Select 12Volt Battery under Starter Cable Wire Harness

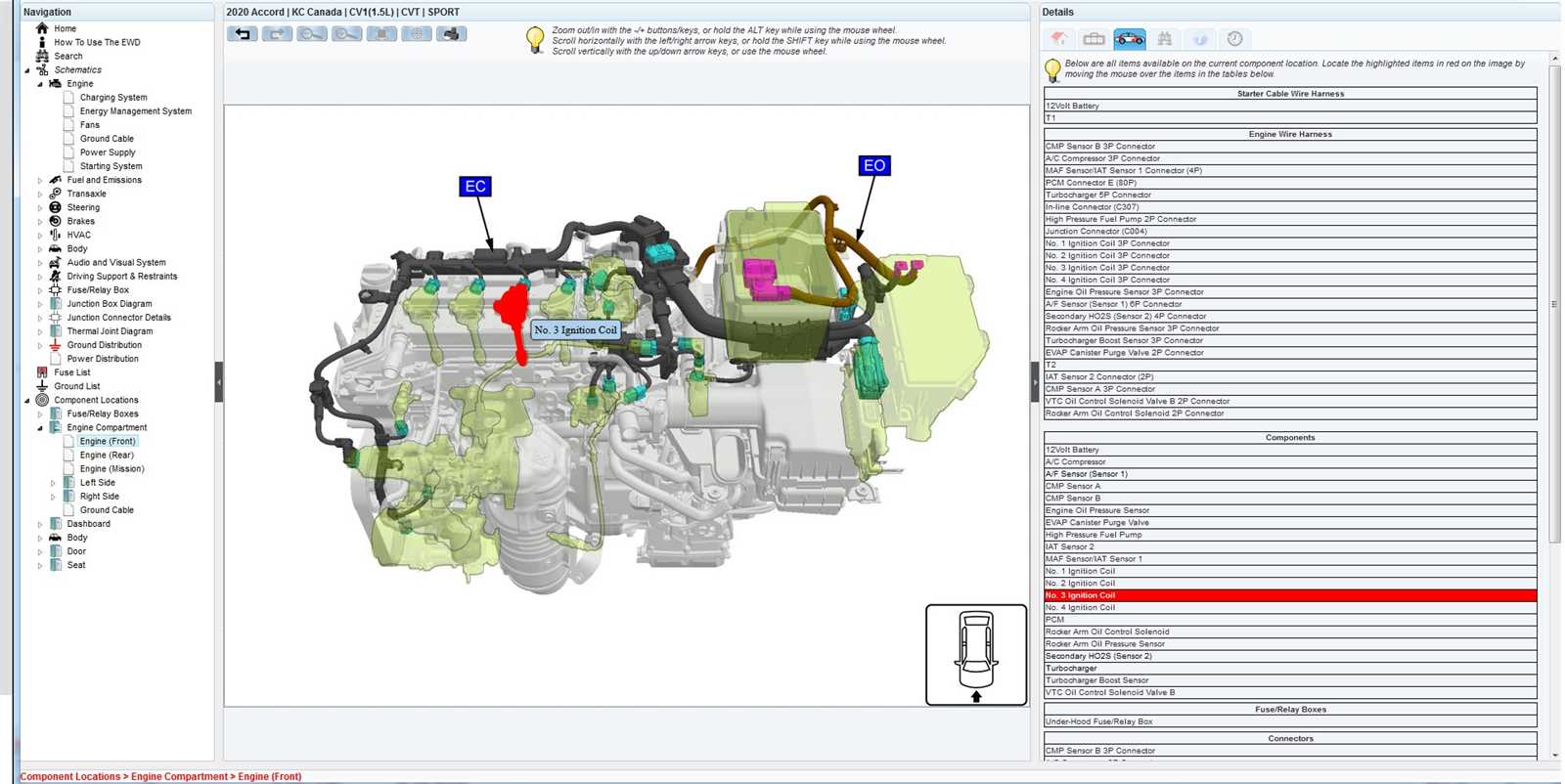click(1290, 106)
